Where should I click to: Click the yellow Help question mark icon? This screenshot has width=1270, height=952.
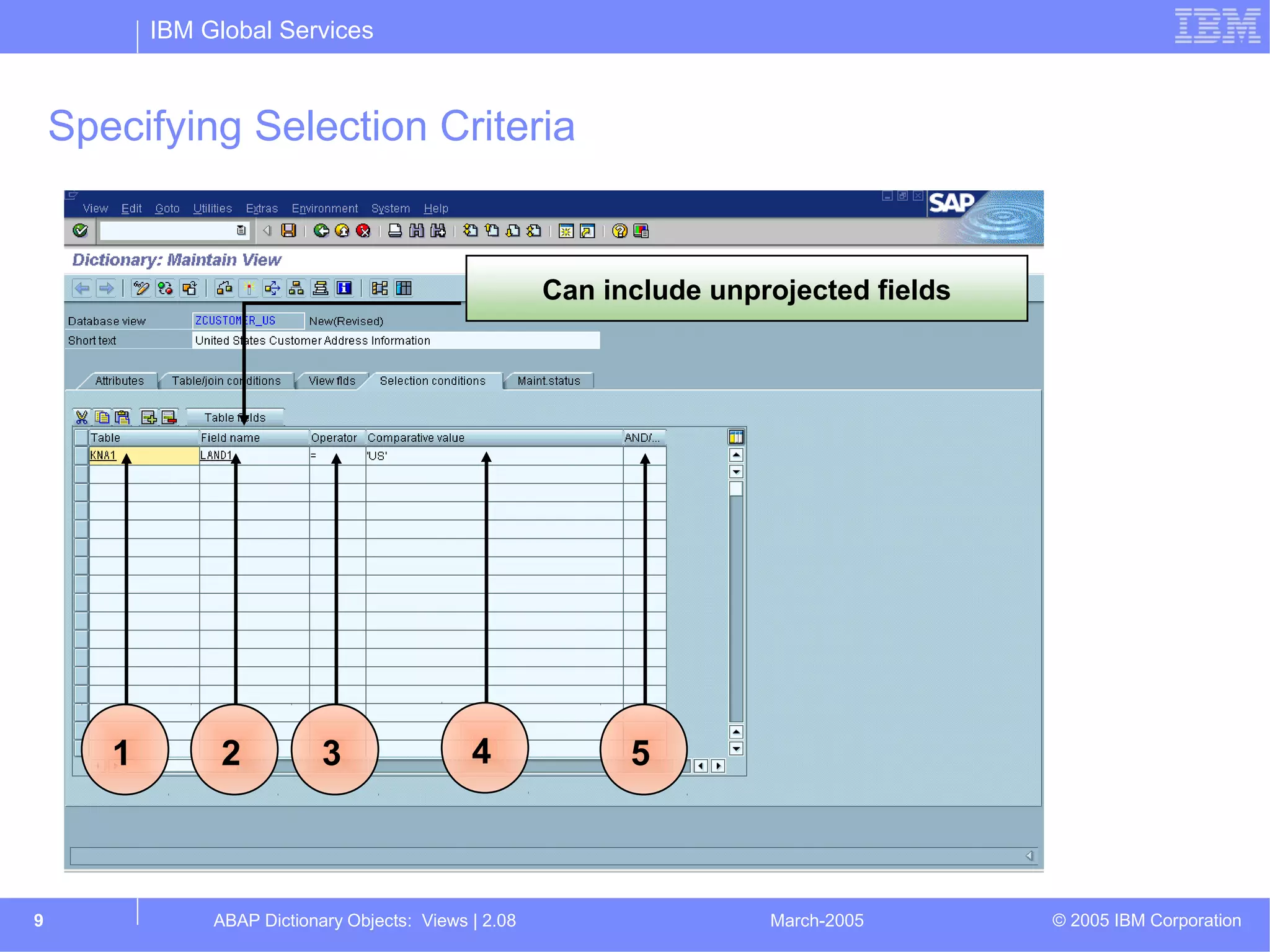tap(619, 231)
